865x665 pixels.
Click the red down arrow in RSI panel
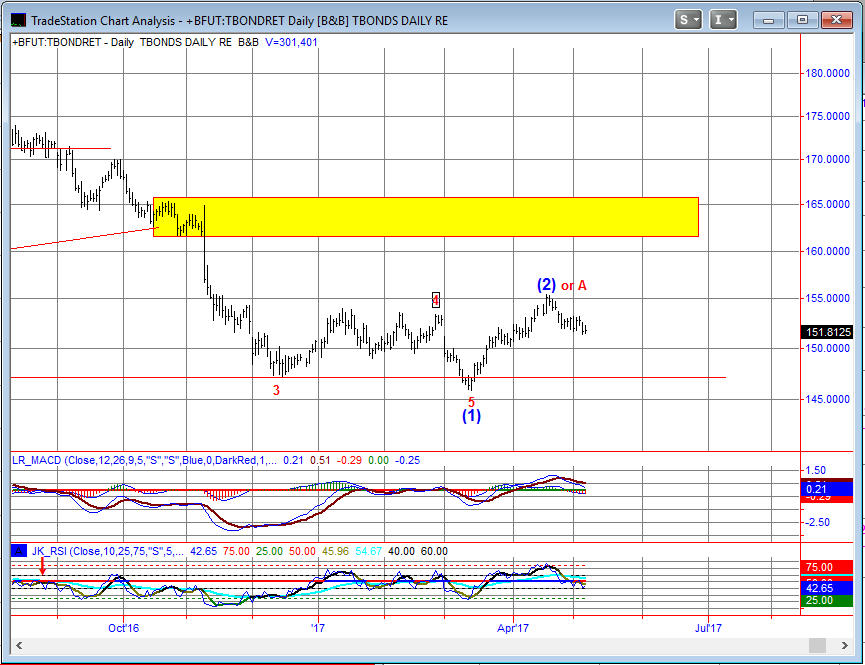(x=42, y=566)
